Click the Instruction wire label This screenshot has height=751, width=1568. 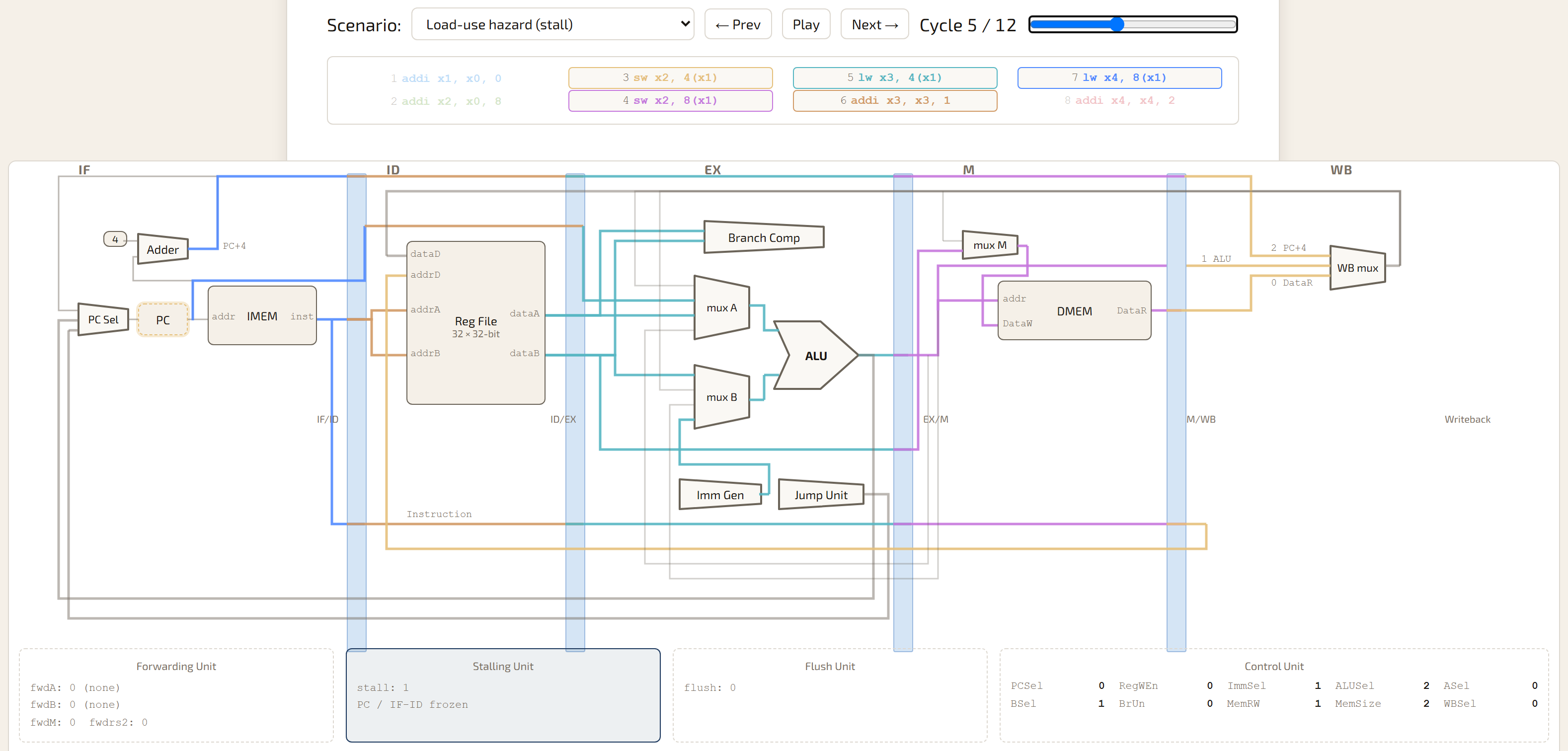click(439, 514)
